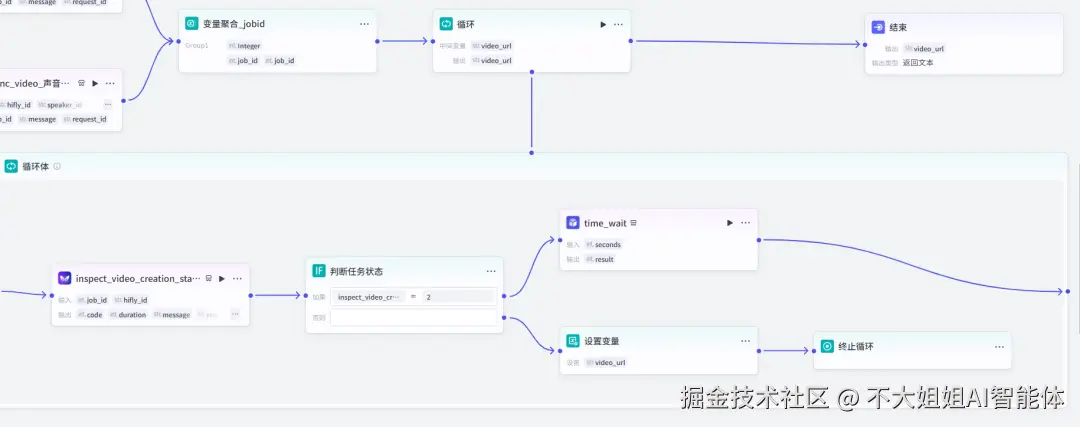Click the input port of 结束 node
The width and height of the screenshot is (1080, 427).
865,45
